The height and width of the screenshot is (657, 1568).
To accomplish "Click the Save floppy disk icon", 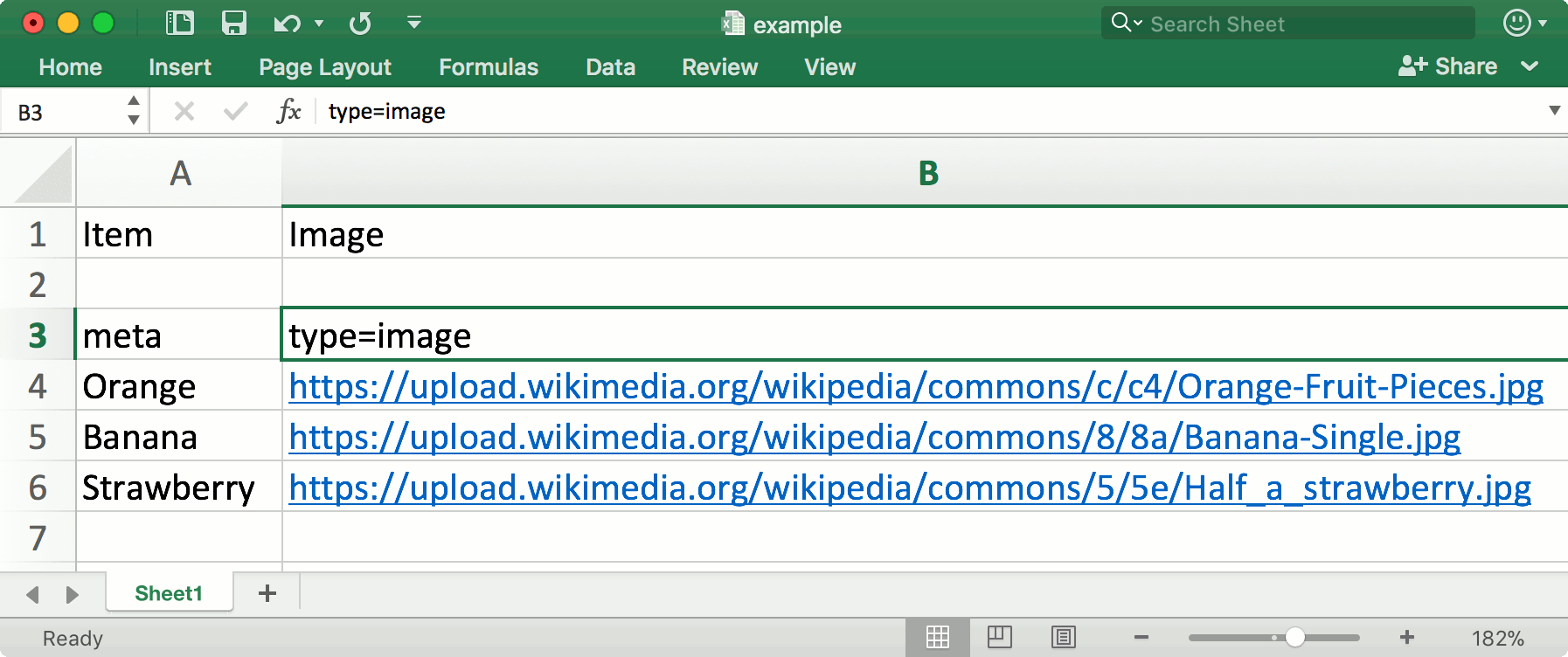I will point(233,23).
